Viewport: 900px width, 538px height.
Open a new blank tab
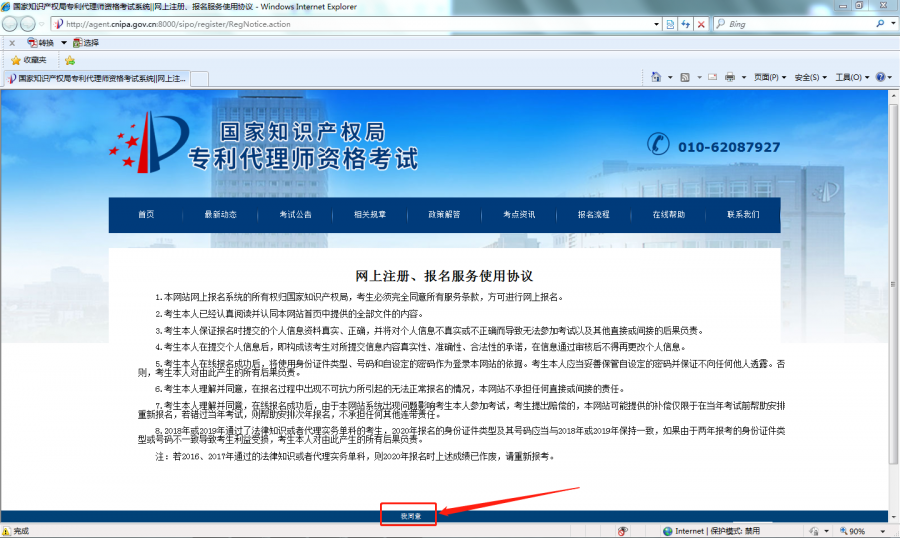(199, 79)
